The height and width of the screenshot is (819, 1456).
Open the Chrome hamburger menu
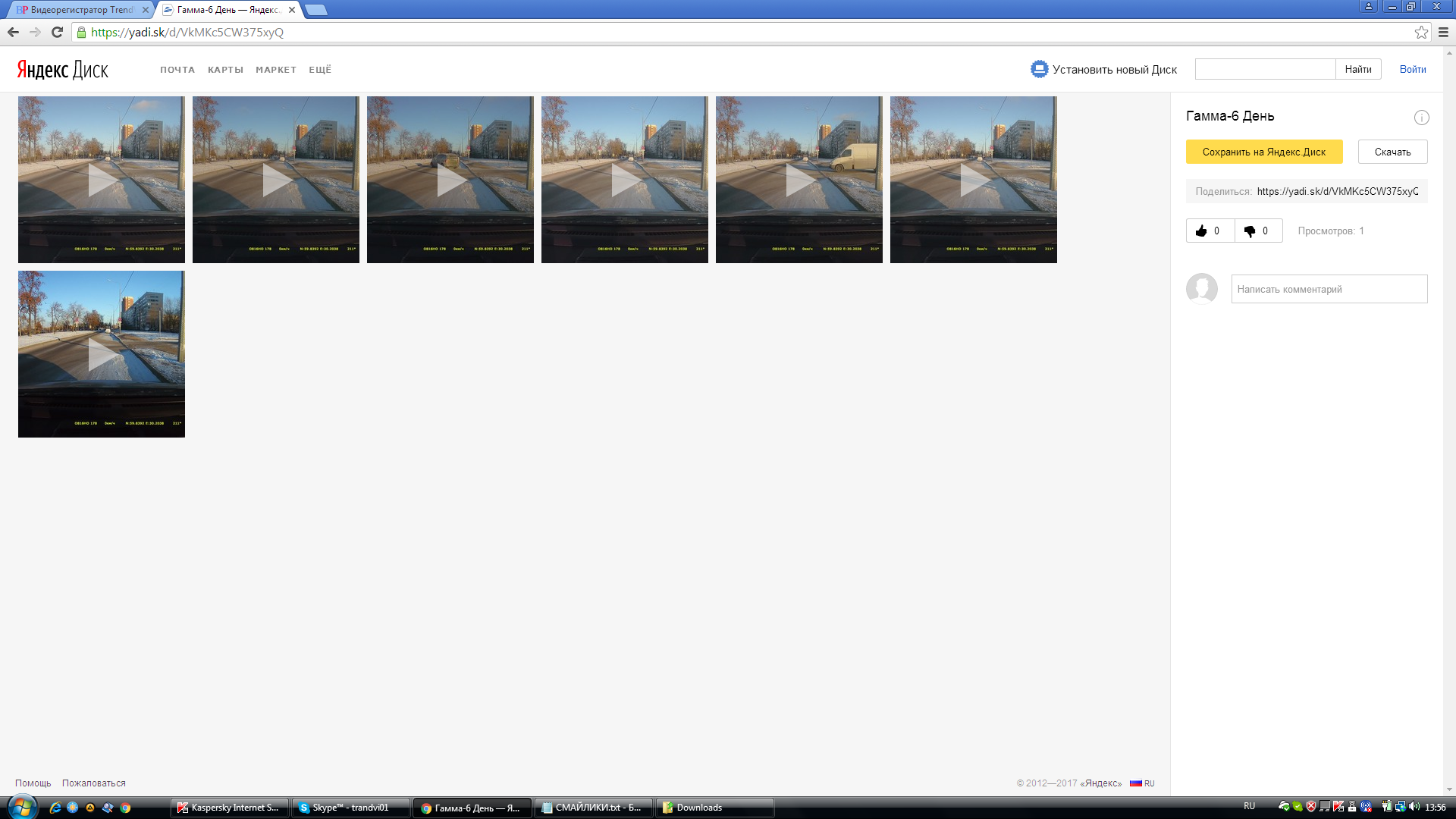pos(1443,32)
